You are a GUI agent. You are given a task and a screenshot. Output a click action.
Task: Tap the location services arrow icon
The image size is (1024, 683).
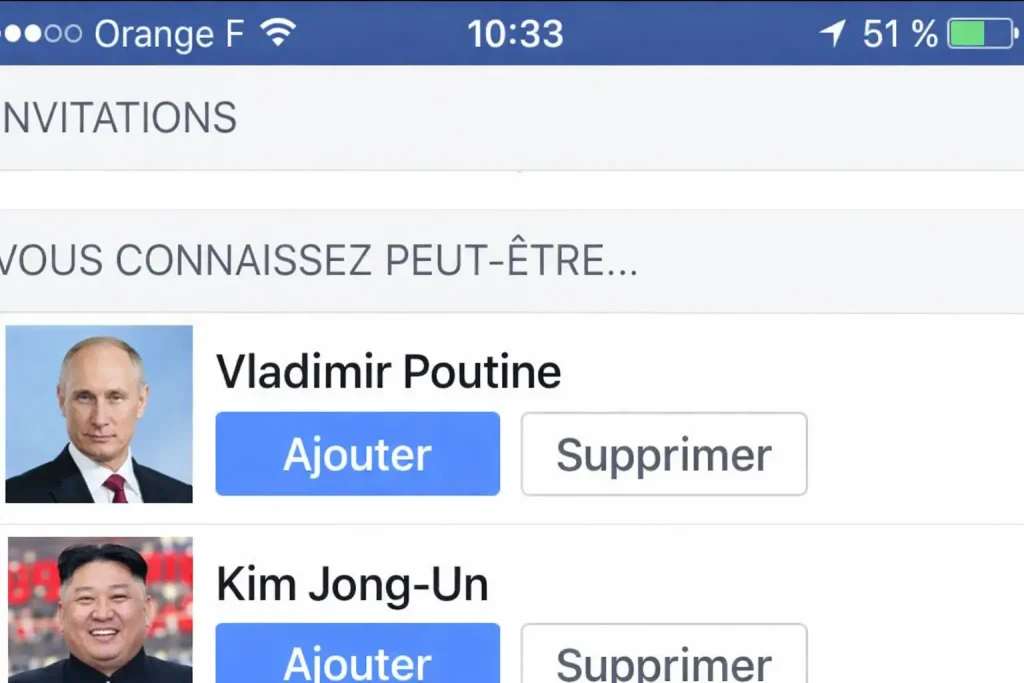point(832,34)
